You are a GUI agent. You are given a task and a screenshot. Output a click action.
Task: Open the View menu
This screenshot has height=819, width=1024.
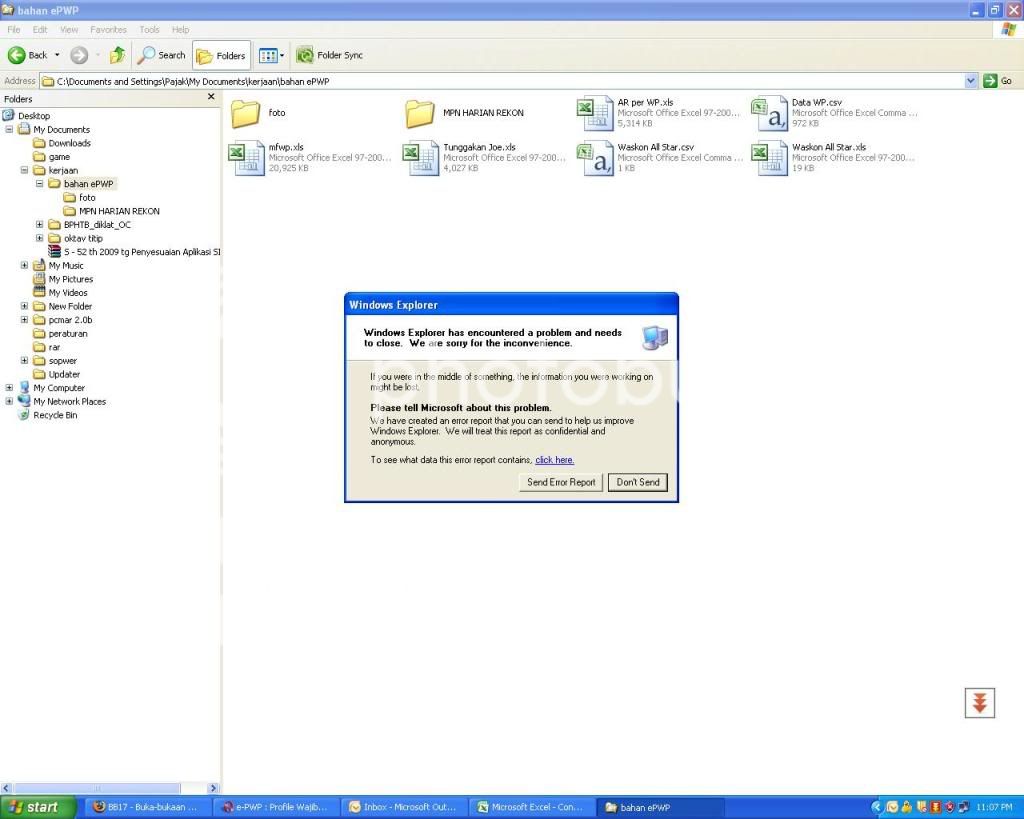69,30
